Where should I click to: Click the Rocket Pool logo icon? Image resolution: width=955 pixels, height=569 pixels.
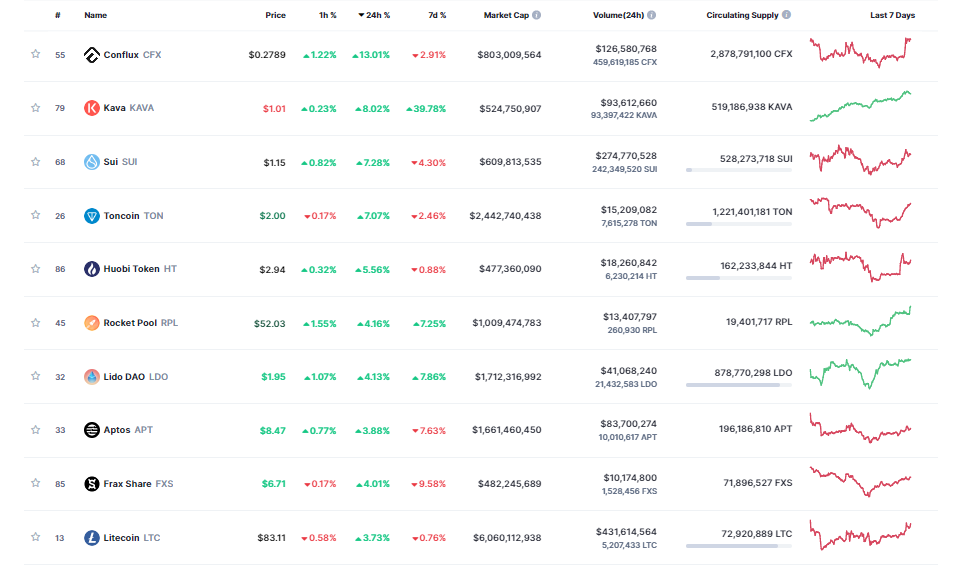tap(91, 323)
